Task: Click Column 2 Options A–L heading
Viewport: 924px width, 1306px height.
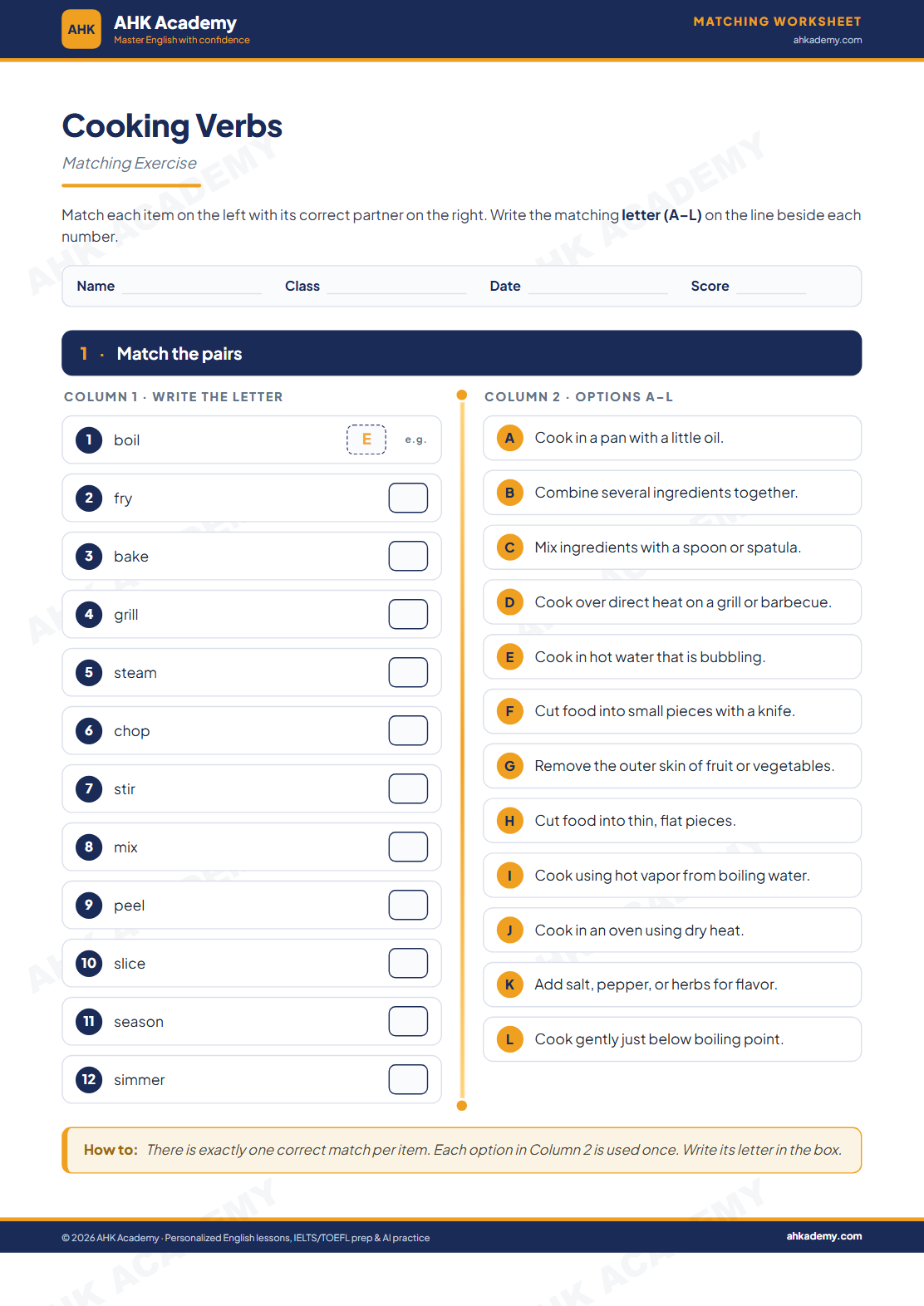Action: coord(578,397)
